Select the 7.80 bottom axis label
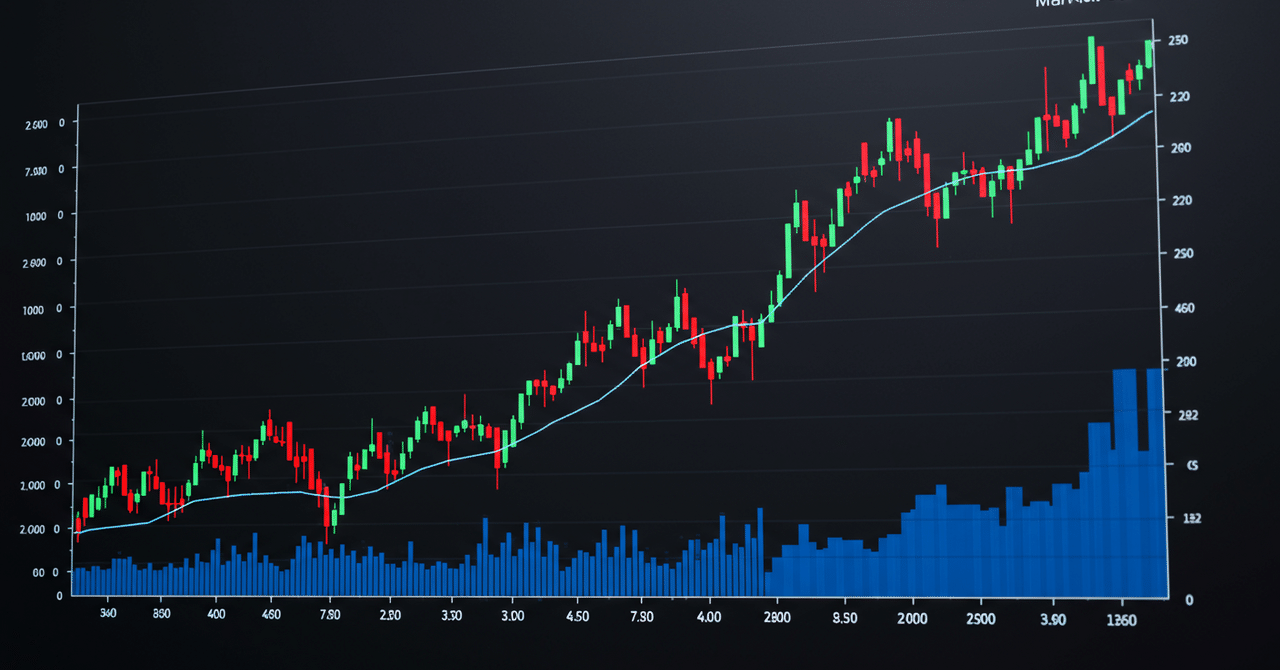 tap(329, 615)
